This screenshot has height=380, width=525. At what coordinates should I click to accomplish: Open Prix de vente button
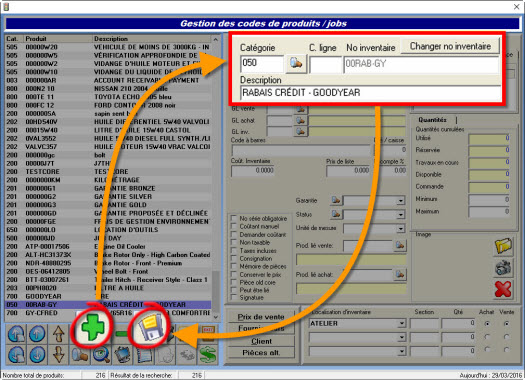pyautogui.click(x=261, y=317)
